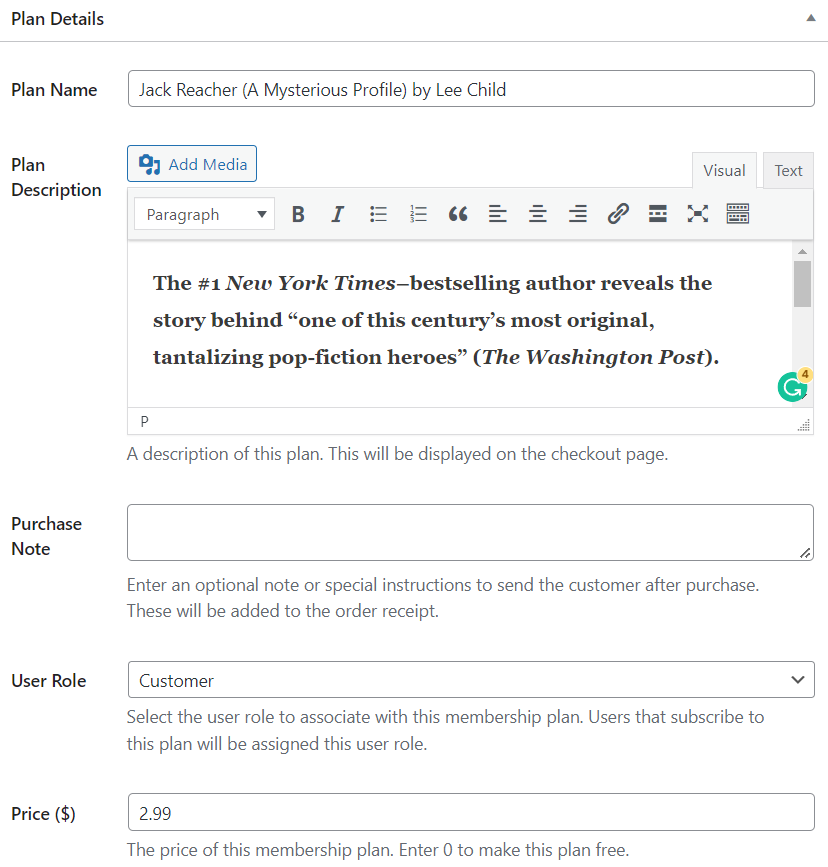
Task: Click the Plan Name input field
Action: tap(471, 88)
